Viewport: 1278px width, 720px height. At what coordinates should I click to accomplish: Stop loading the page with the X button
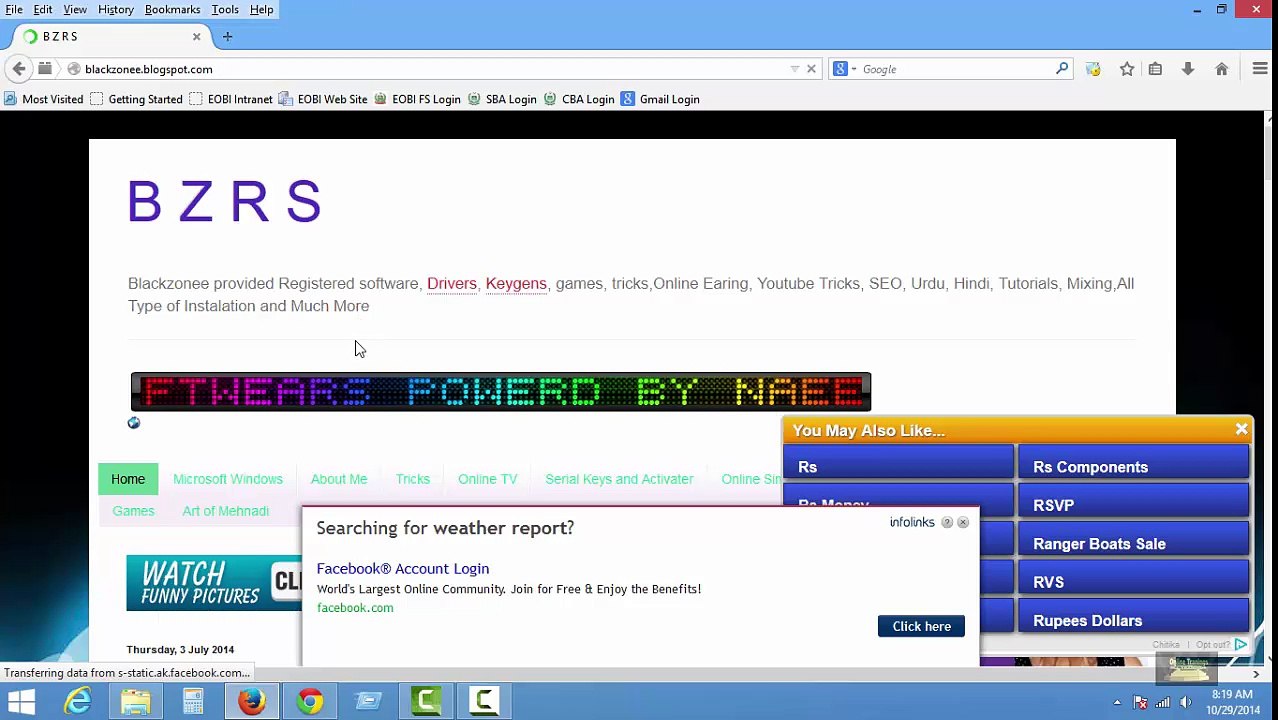(x=811, y=69)
